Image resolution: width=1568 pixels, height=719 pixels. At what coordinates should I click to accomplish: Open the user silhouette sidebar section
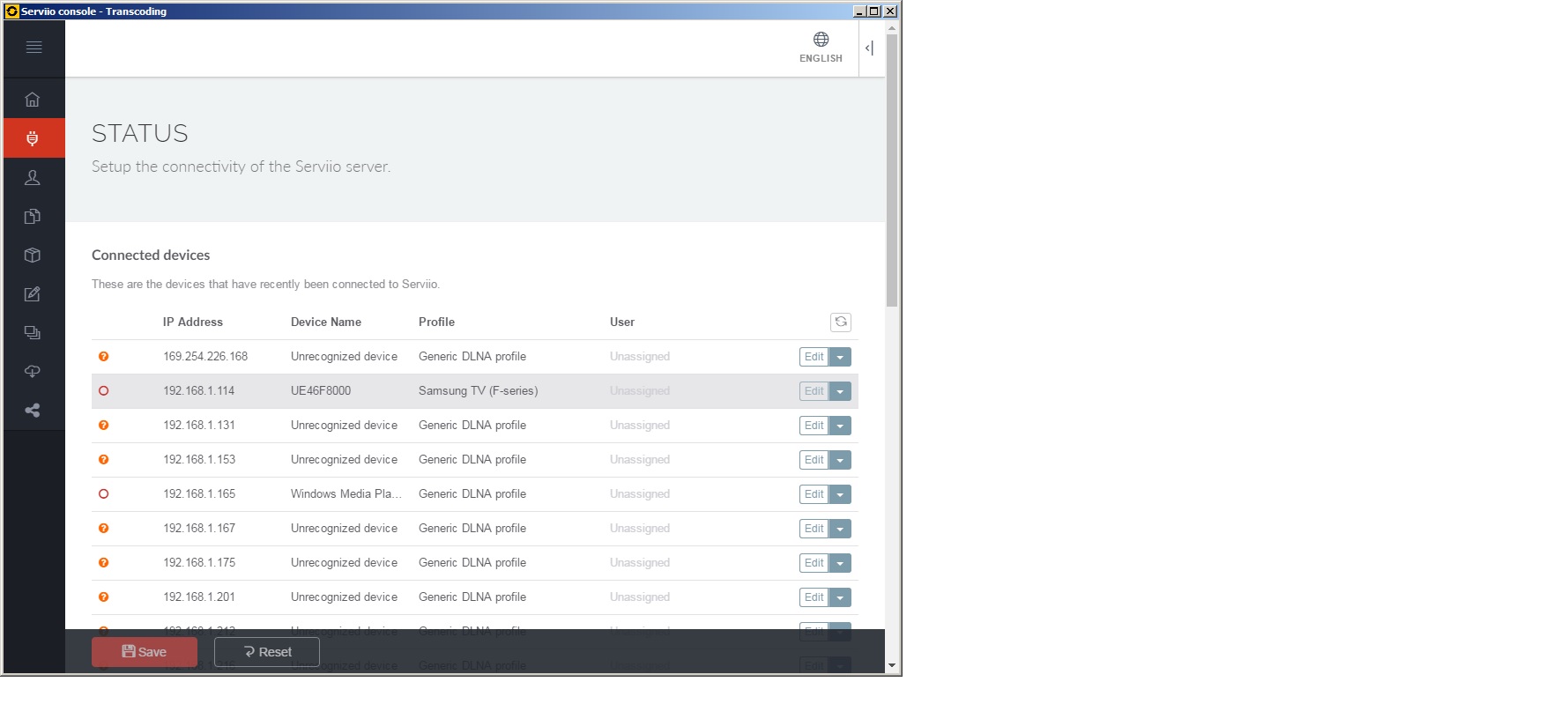(x=33, y=177)
